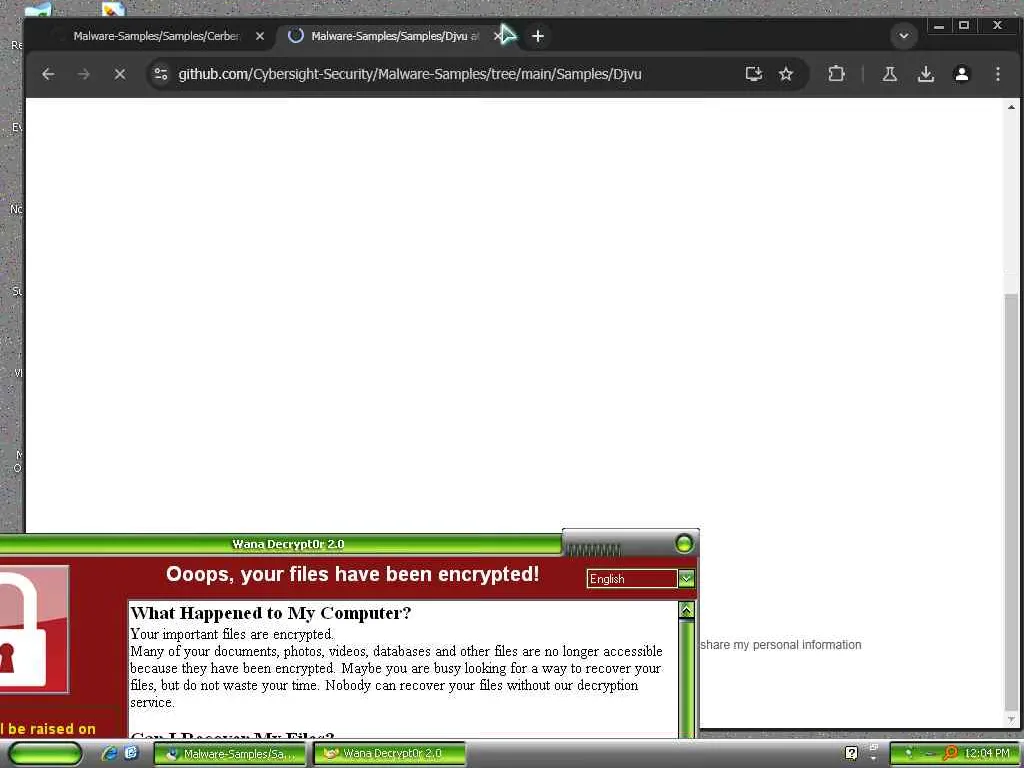Open Chrome Labs flask icon
The image size is (1024, 768).
pyautogui.click(x=889, y=74)
